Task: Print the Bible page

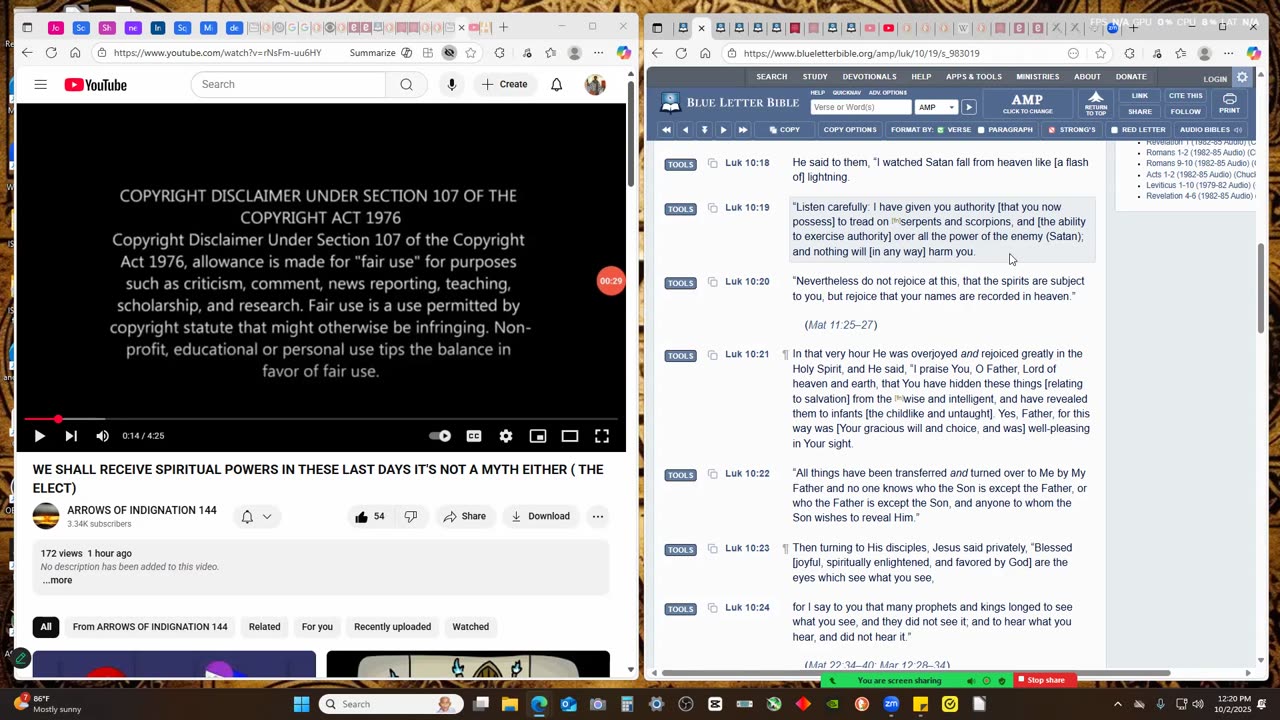Action: [x=1229, y=103]
